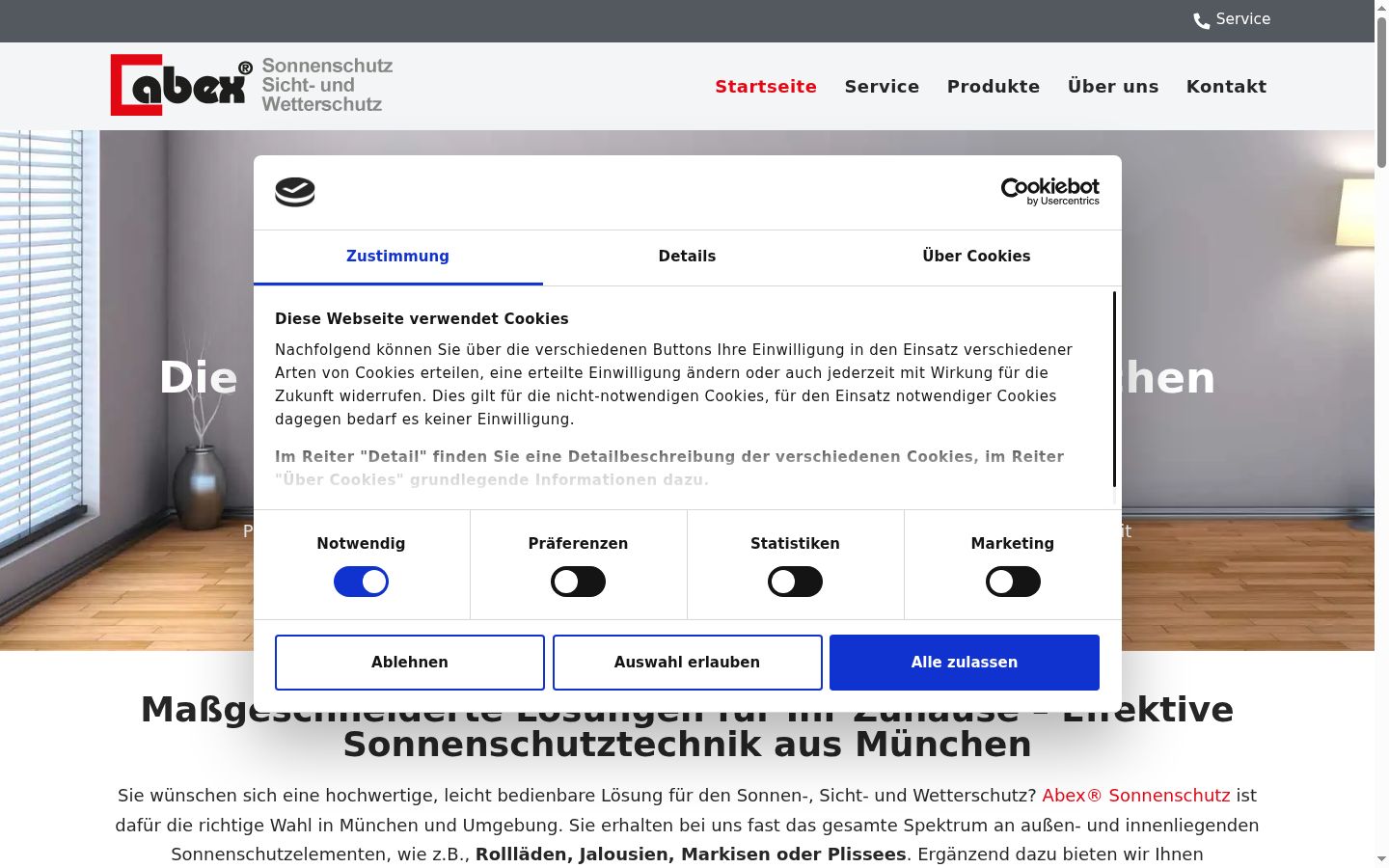The image size is (1389, 868).
Task: Enable the Präferenzen cookies switch
Action: (x=578, y=582)
